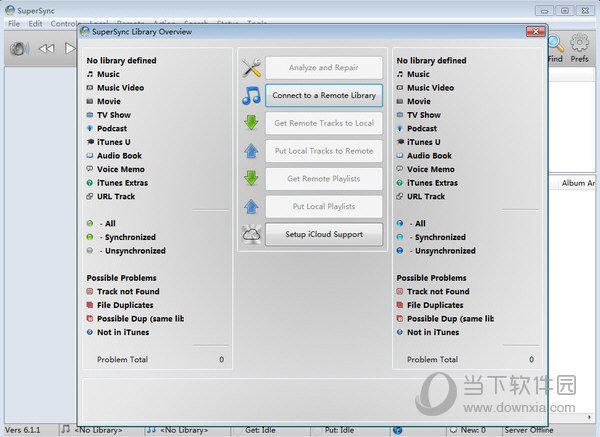600x437 pixels.
Task: Select iTunes U in right library panel
Action: [424, 142]
